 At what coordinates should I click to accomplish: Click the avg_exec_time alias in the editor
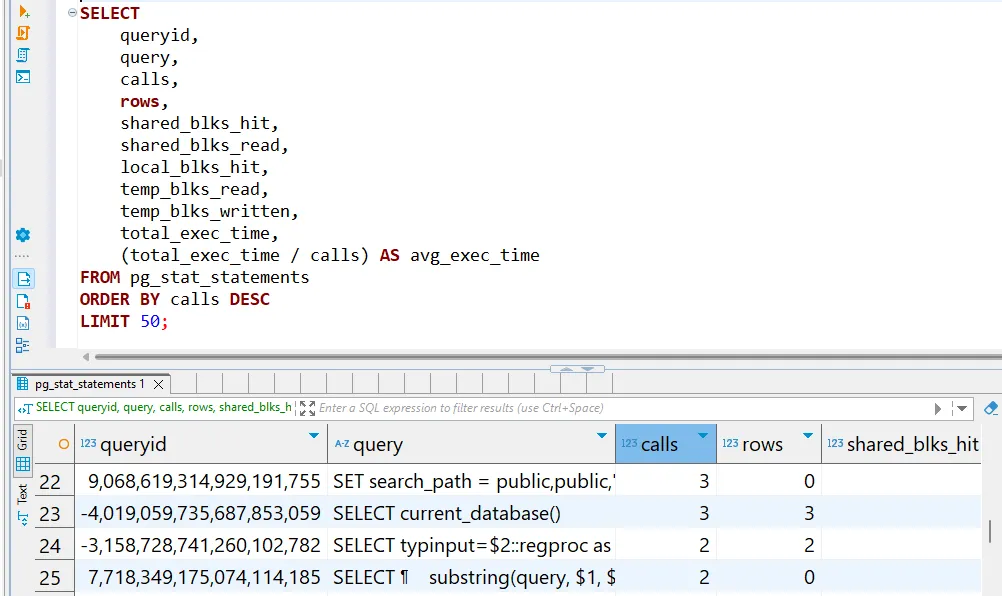coord(475,256)
